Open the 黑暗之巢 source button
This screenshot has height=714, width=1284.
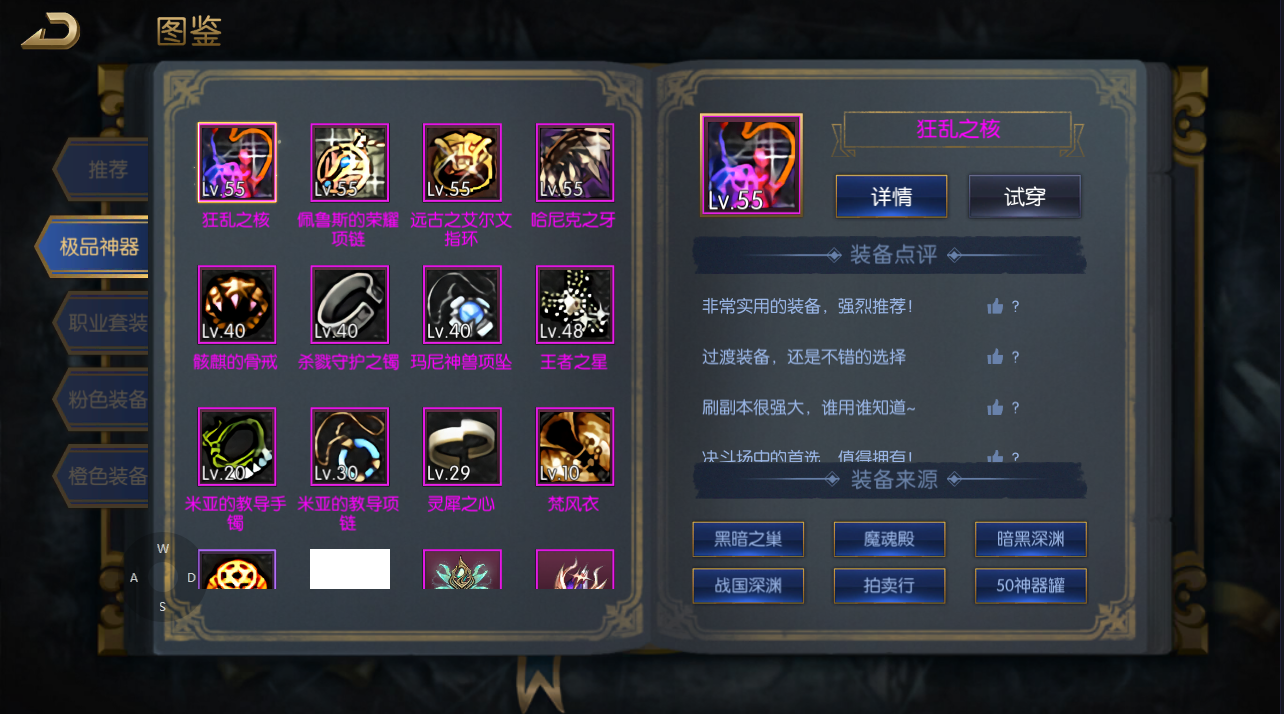[x=748, y=540]
